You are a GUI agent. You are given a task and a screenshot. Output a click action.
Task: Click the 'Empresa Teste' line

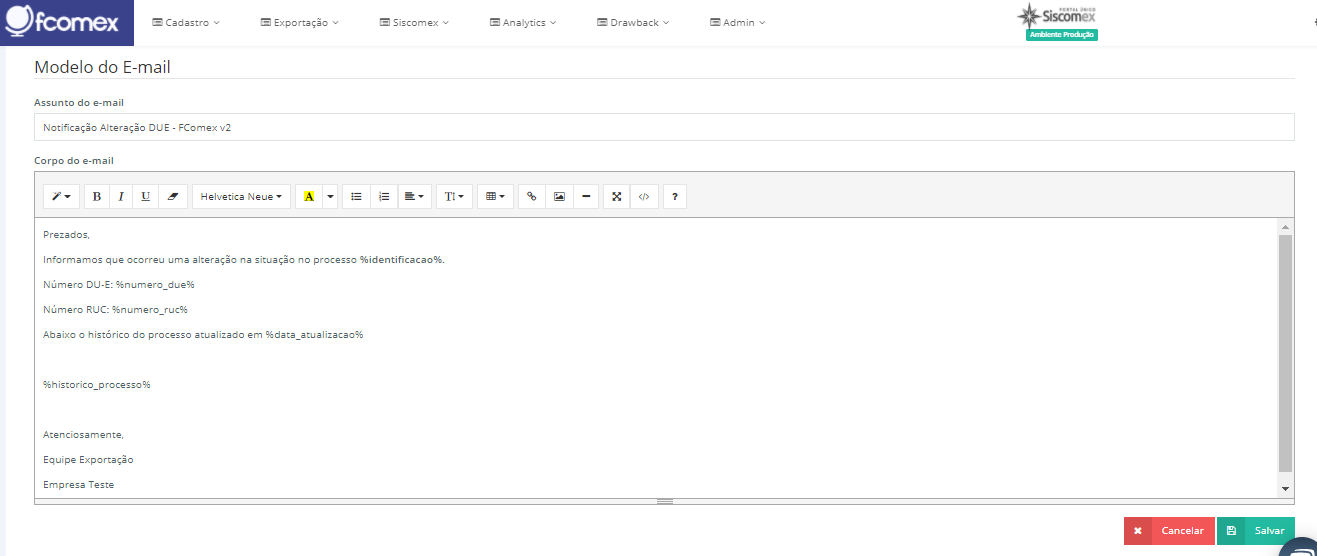point(78,485)
